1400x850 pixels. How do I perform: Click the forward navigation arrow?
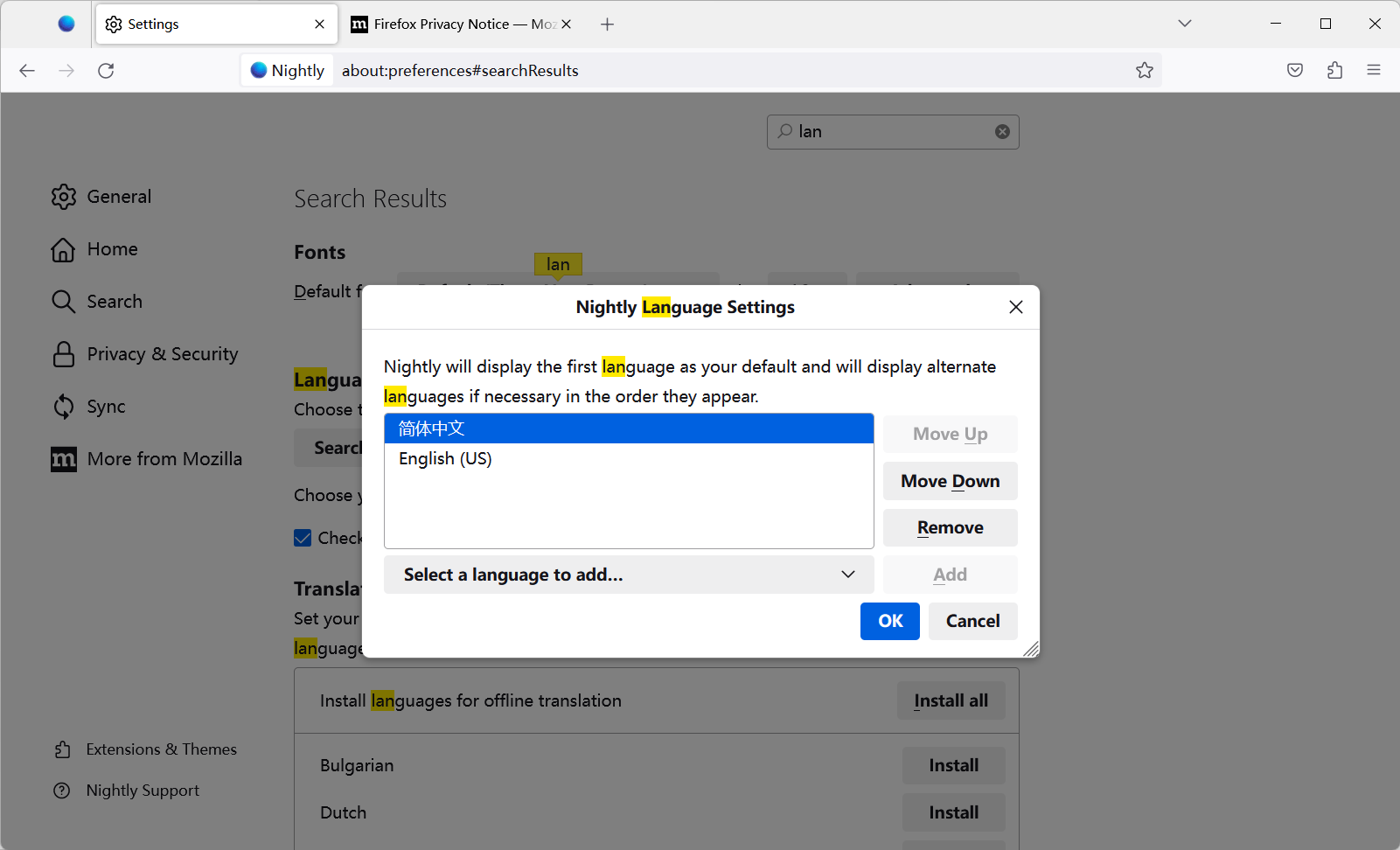[x=66, y=71]
